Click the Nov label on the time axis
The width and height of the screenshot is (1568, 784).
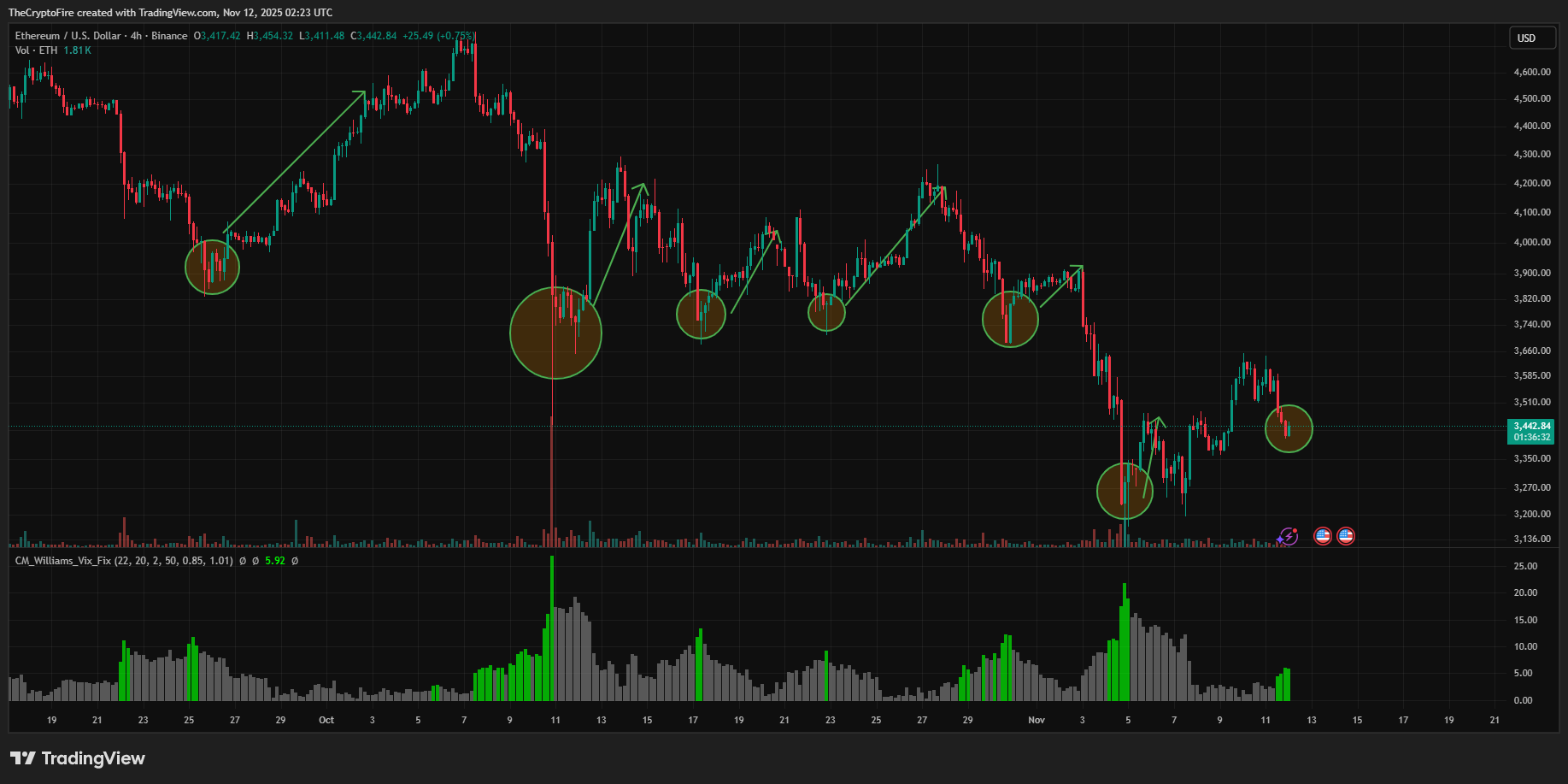click(1036, 721)
